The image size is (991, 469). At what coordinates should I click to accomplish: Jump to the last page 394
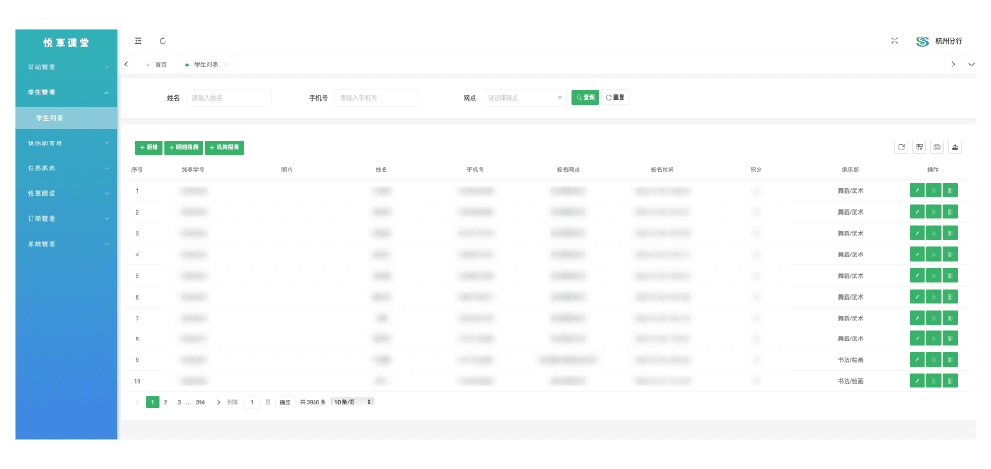coord(200,402)
